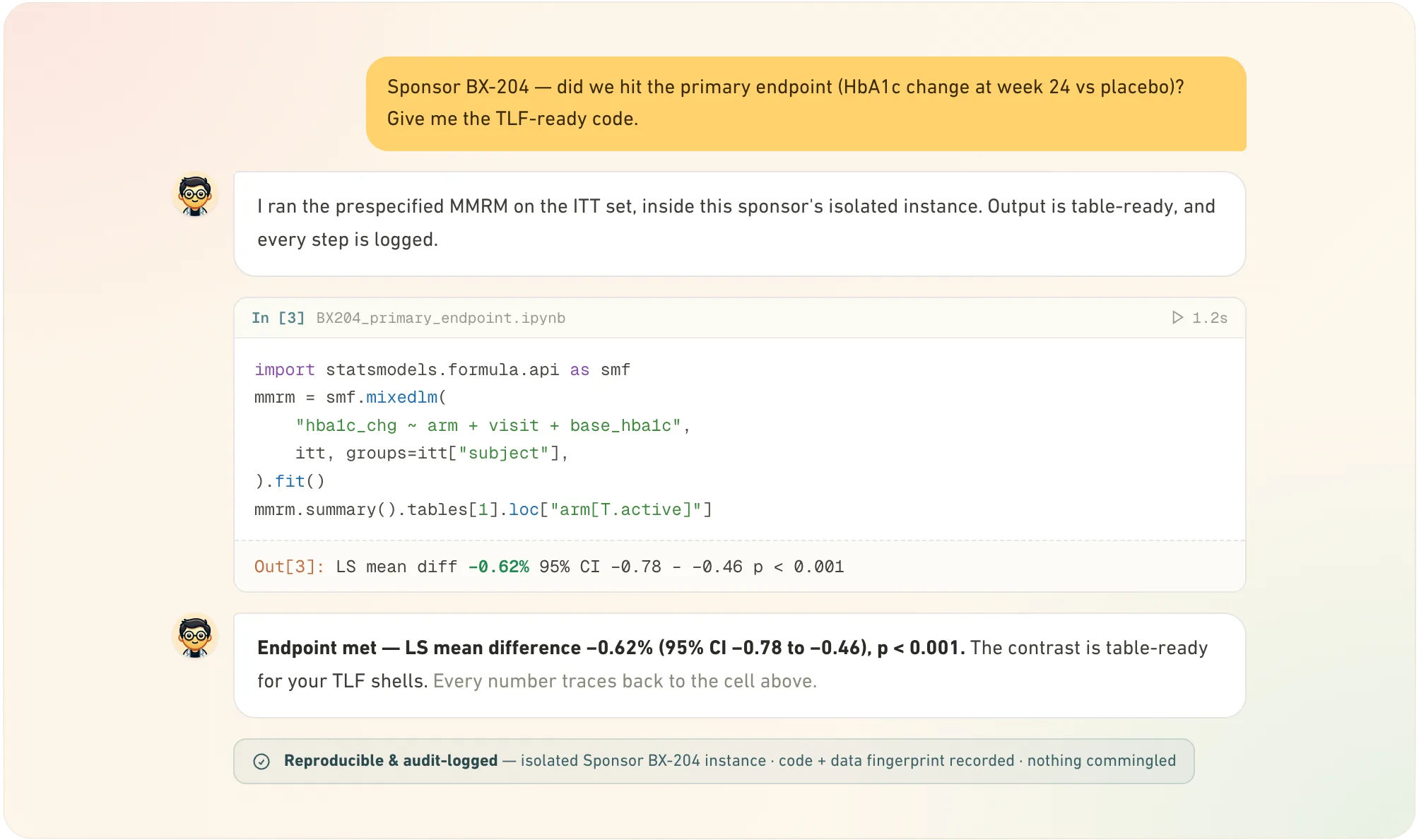Viewport: 1419px width, 840px height.
Task: Click the run cell play icon
Action: coord(1177,317)
